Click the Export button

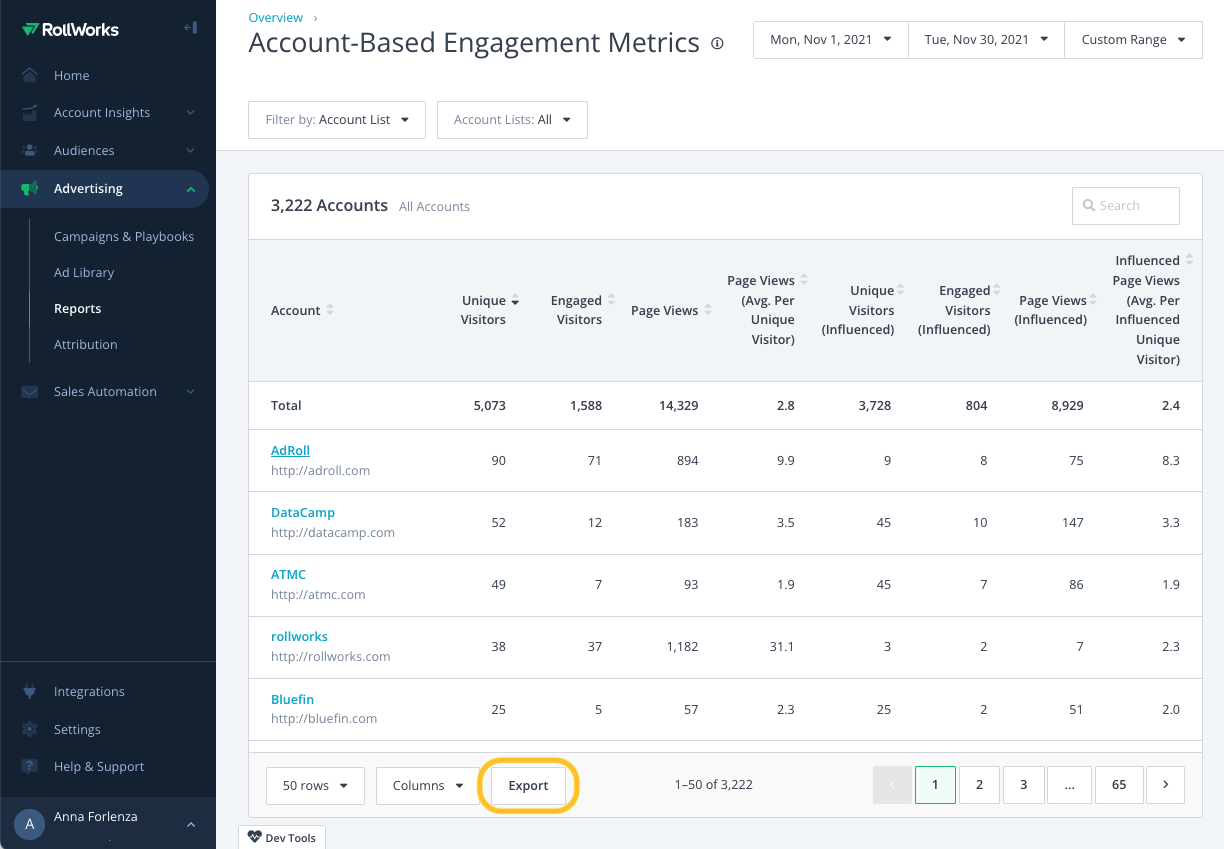[x=528, y=786]
